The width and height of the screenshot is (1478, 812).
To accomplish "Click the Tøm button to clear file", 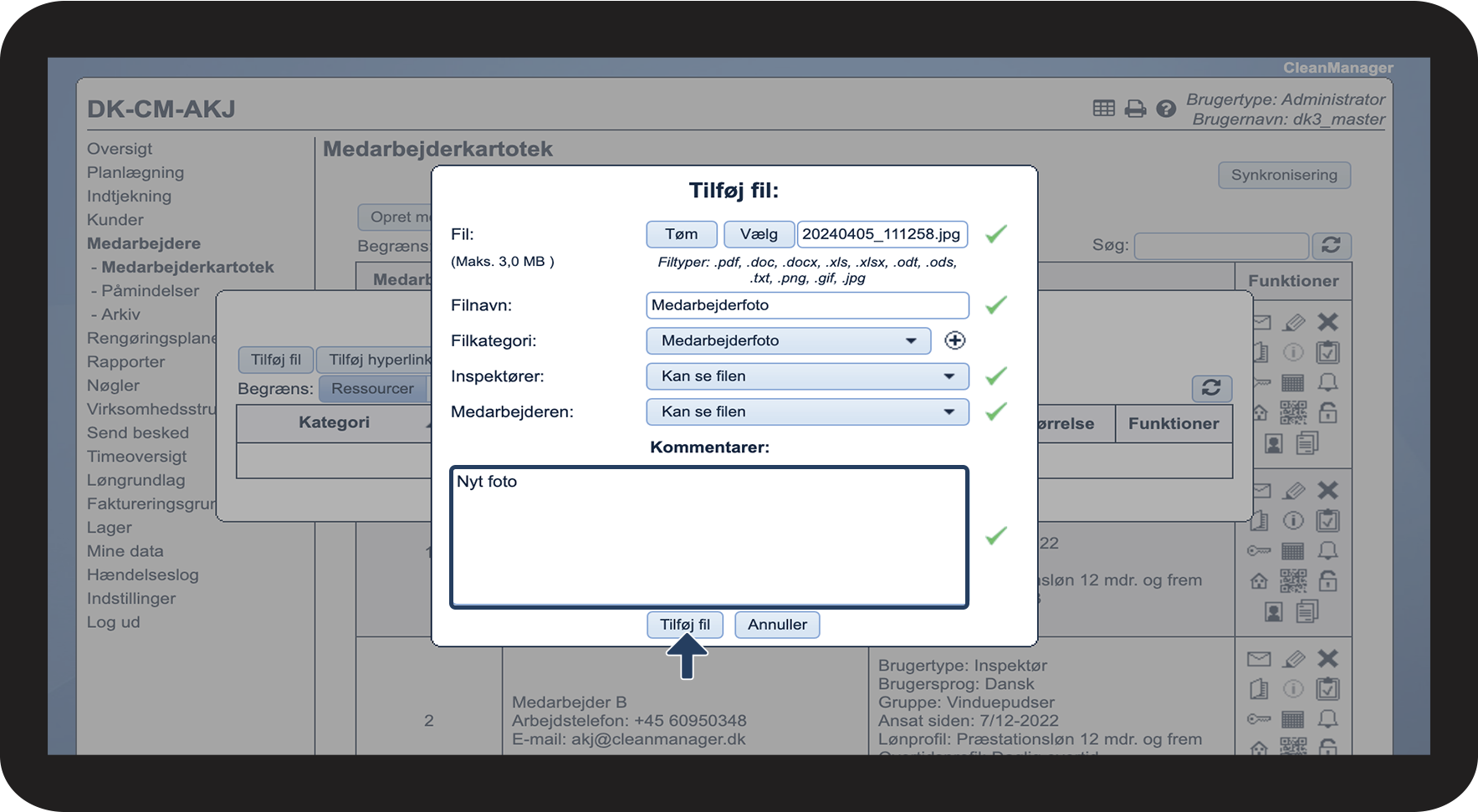I will 682,234.
